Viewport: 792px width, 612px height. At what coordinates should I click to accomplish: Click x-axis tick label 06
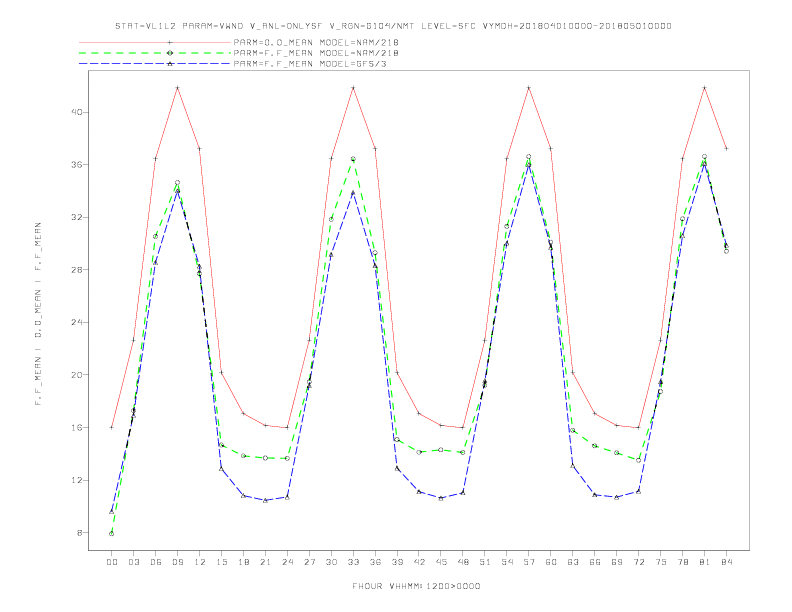click(x=156, y=562)
